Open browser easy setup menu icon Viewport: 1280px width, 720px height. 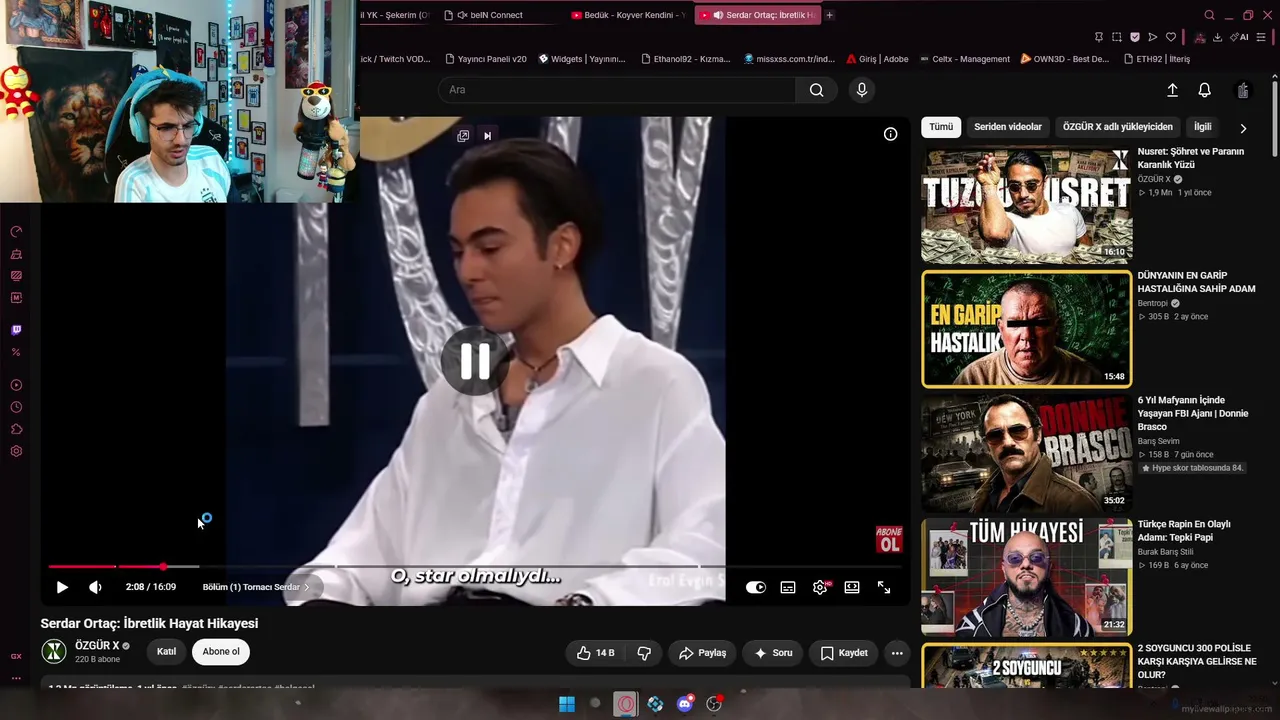1261,37
